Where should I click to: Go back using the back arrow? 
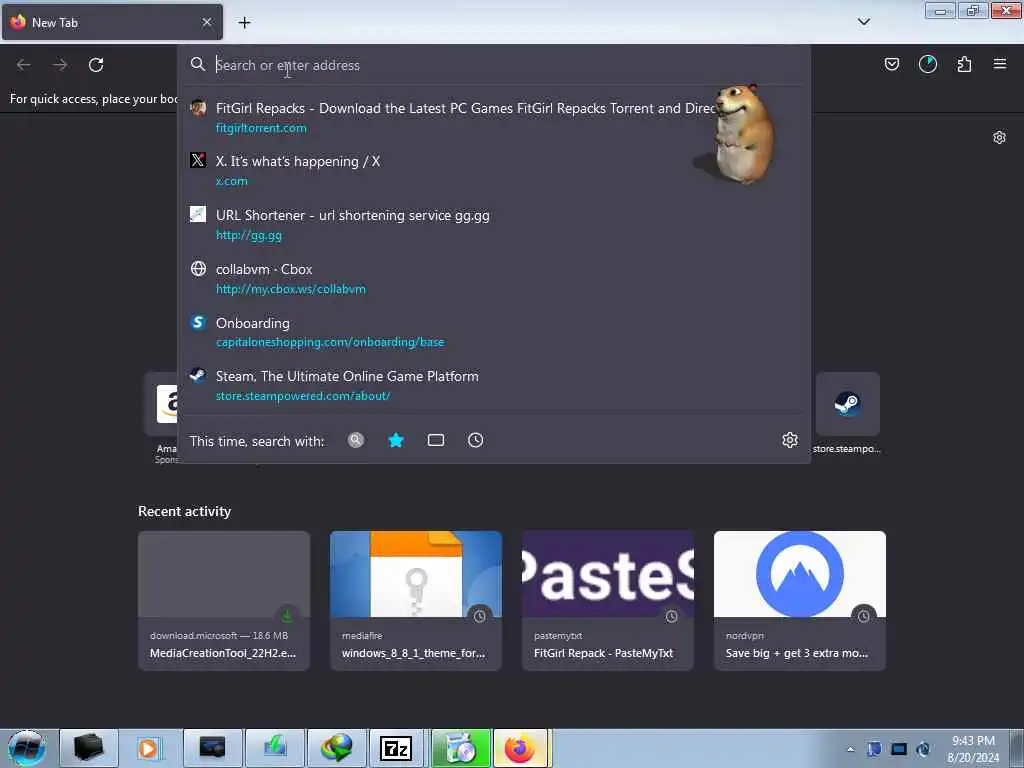[24, 65]
